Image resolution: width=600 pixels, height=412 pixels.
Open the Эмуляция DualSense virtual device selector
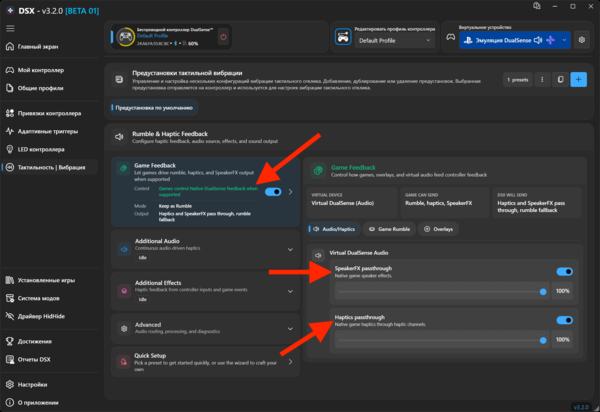tap(515, 40)
